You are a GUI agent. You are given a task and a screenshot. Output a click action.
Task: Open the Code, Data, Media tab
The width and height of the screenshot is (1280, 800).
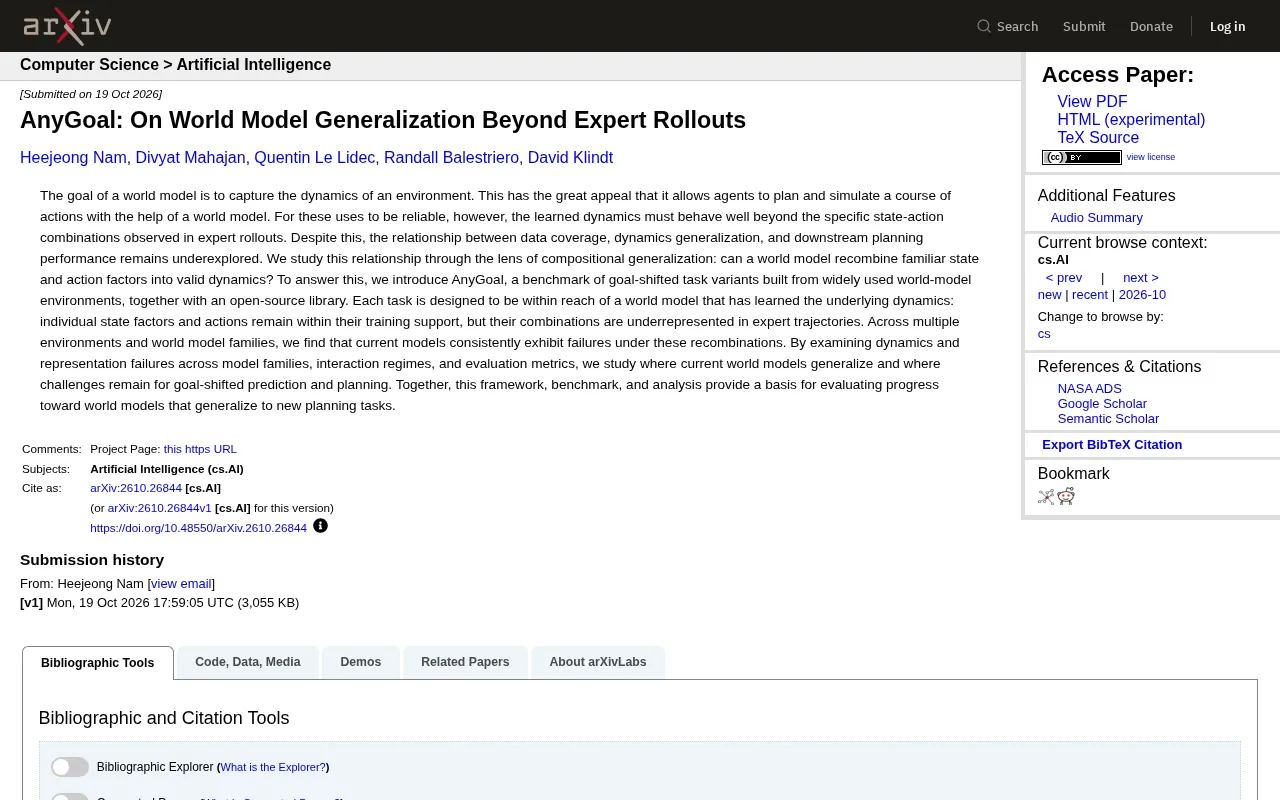[248, 662]
